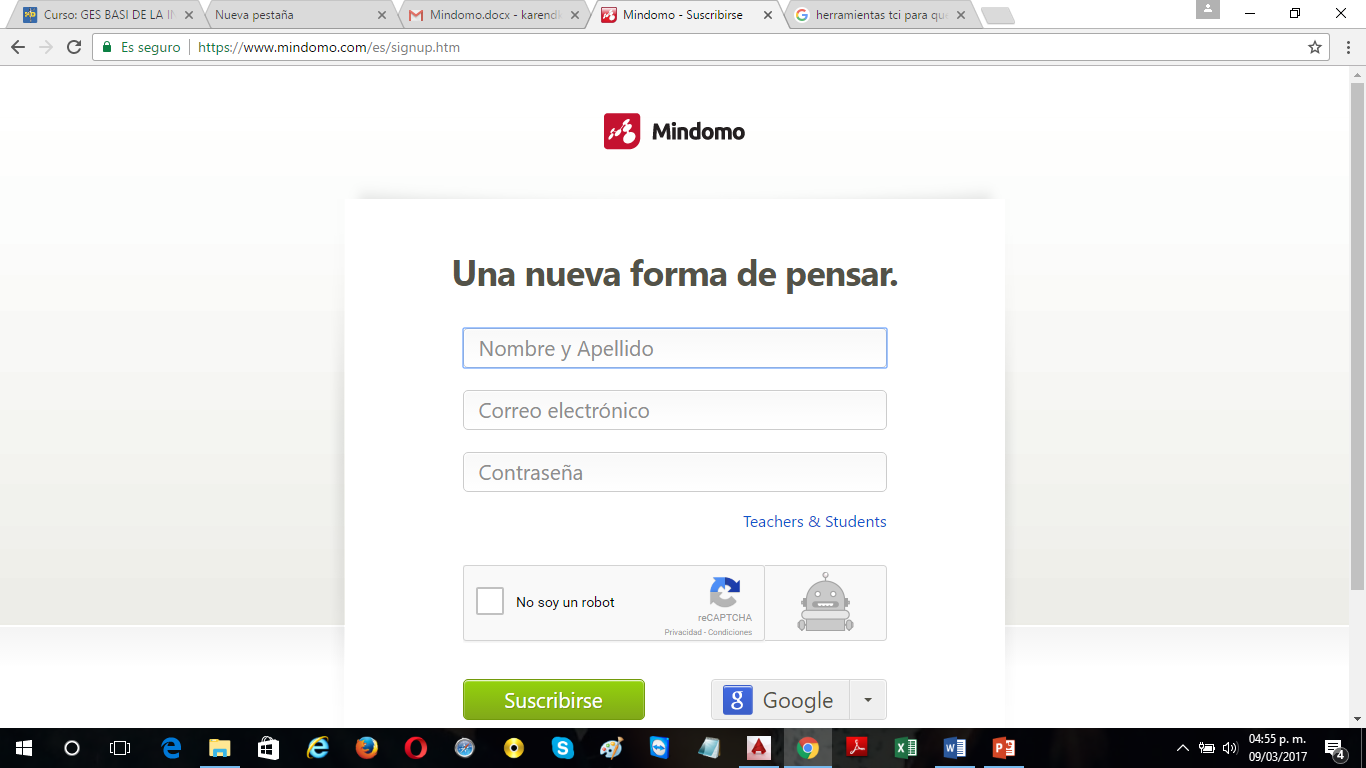1366x768 pixels.
Task: Launch Opera from the taskbar
Action: pyautogui.click(x=416, y=748)
